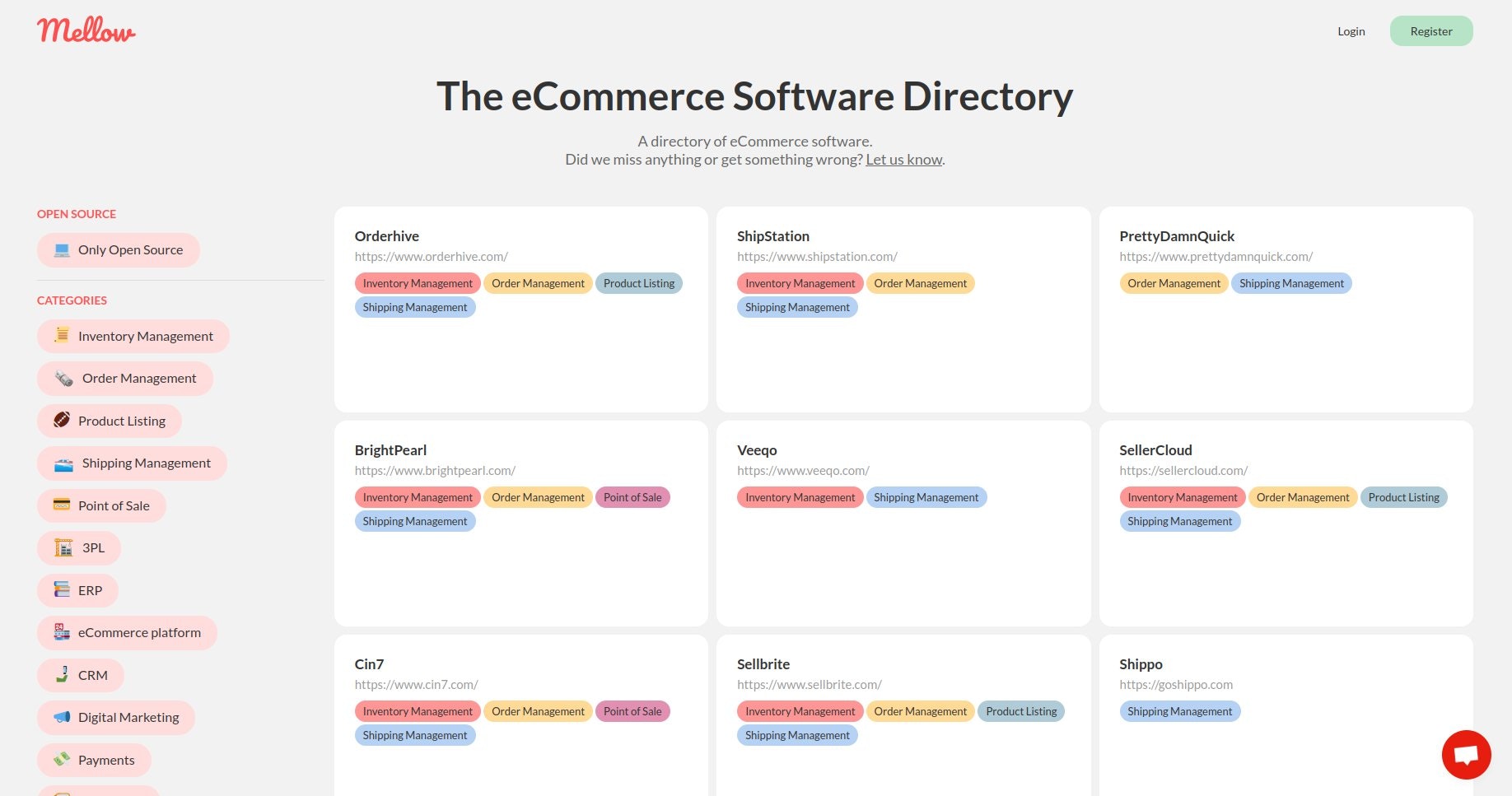Click PrettyDamnQuick's Shipping Management tag
1512x796 pixels.
pyautogui.click(x=1291, y=283)
